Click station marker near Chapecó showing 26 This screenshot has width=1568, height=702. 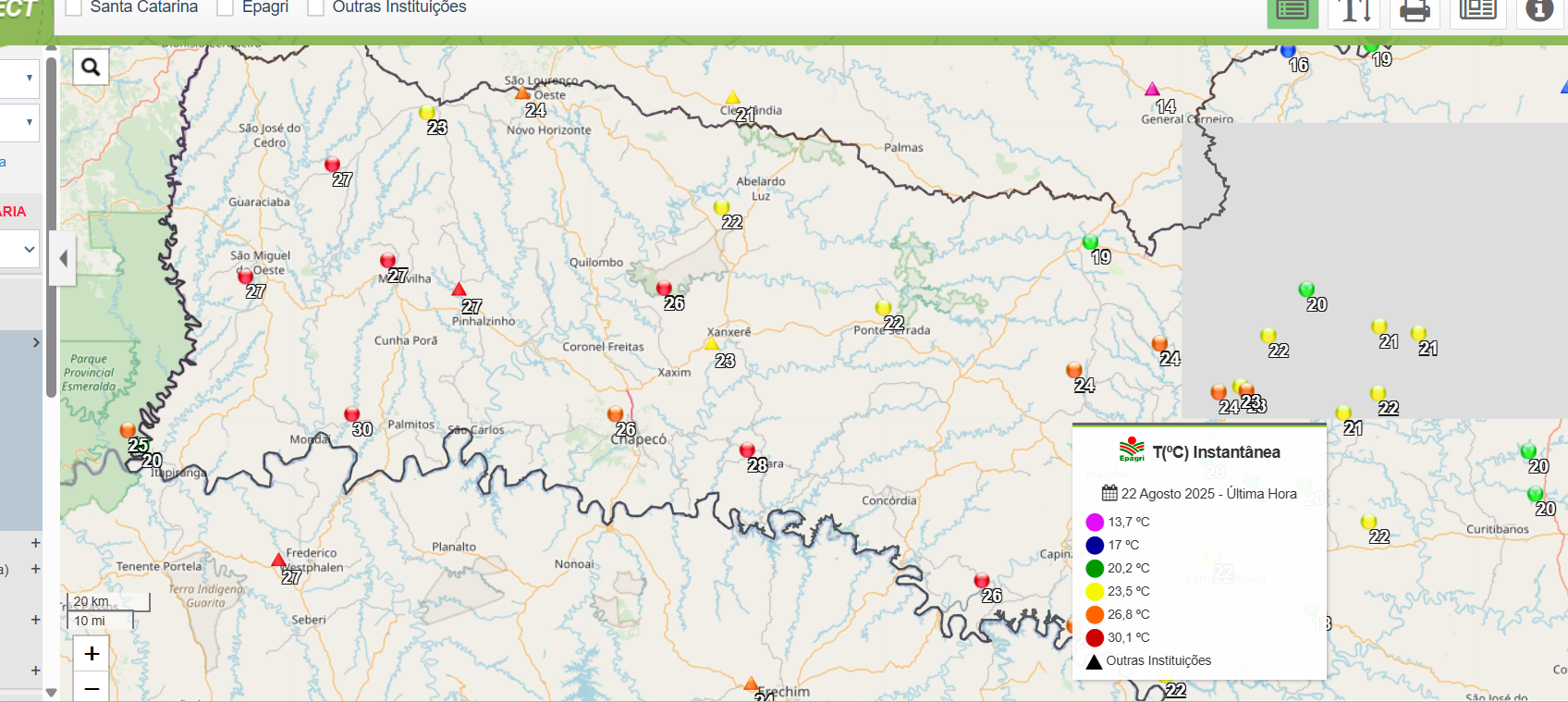click(616, 414)
